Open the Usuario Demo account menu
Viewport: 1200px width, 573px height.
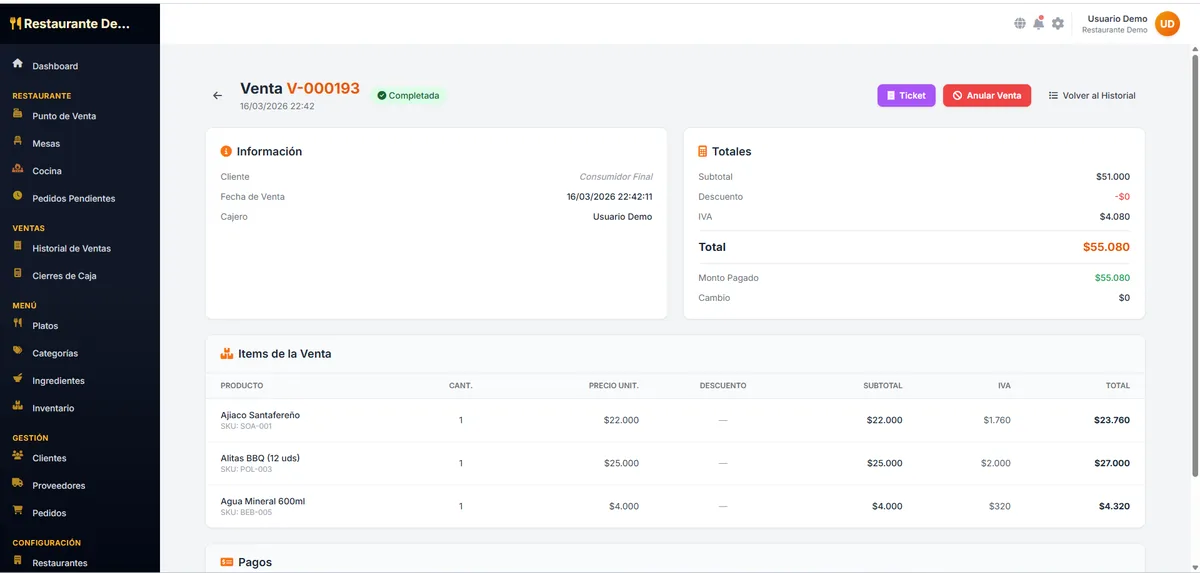tap(1116, 23)
